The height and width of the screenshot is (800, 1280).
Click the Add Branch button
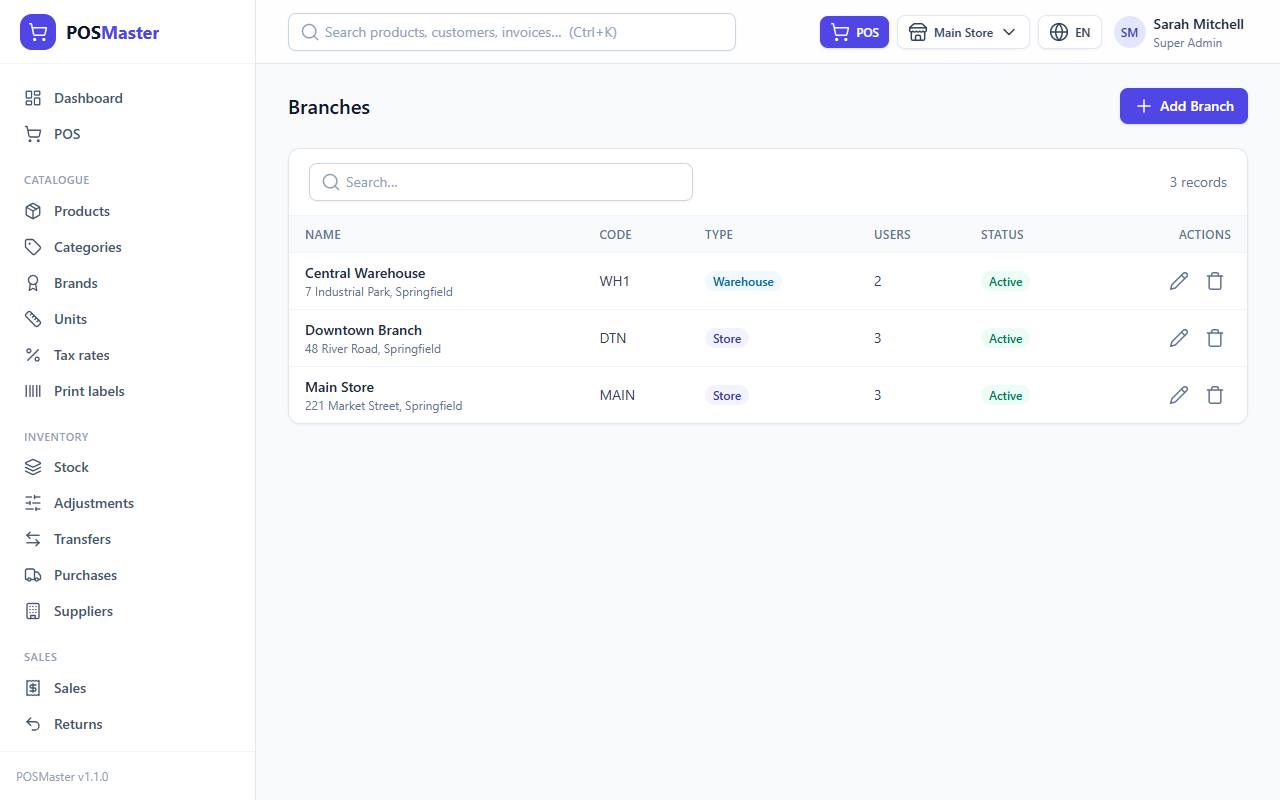coord(1184,106)
